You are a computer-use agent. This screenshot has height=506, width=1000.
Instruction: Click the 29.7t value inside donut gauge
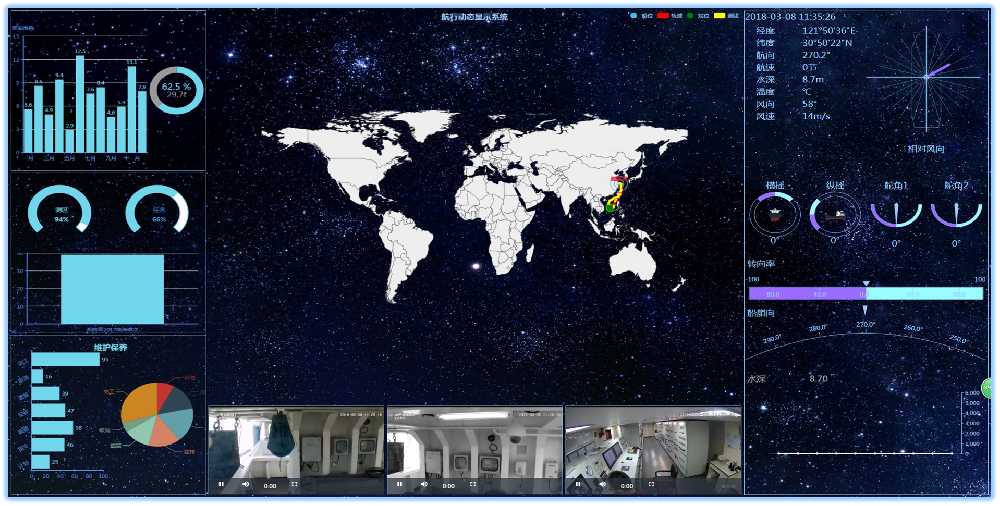point(177,94)
